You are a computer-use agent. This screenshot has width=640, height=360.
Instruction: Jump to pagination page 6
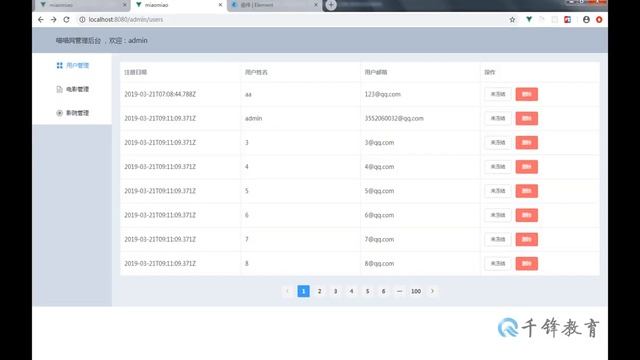383,291
